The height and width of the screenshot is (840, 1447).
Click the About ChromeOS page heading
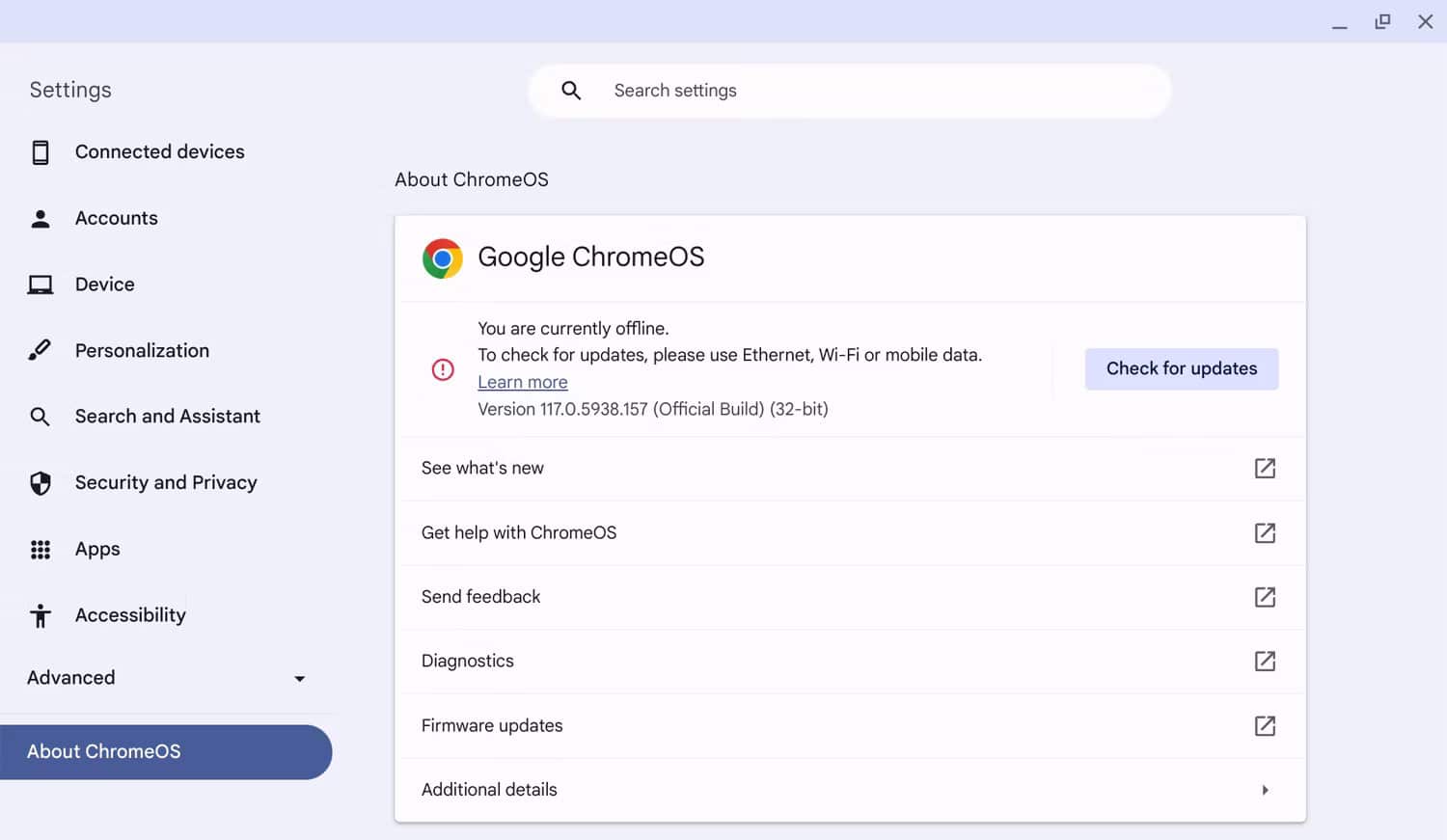pos(472,180)
